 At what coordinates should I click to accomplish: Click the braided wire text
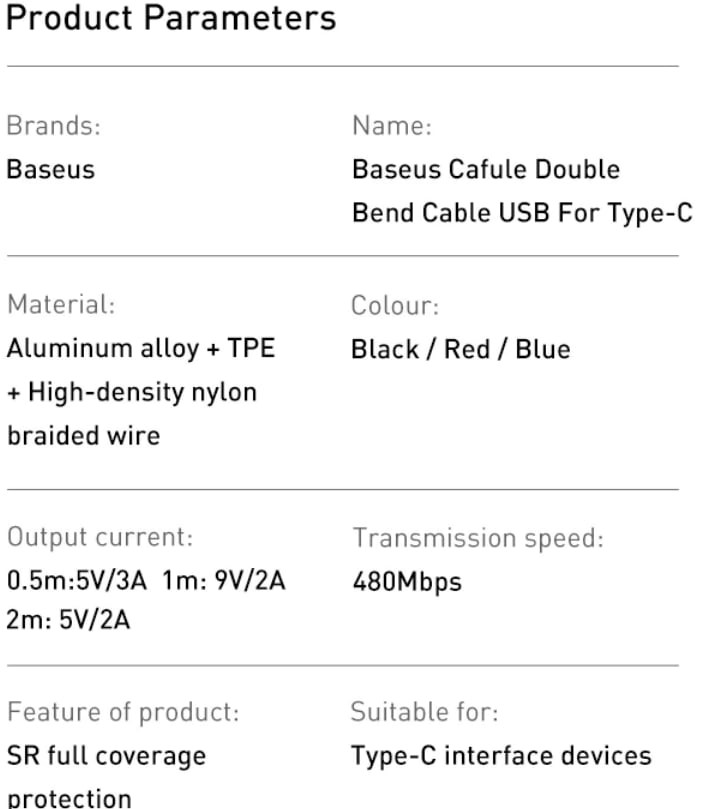84,436
